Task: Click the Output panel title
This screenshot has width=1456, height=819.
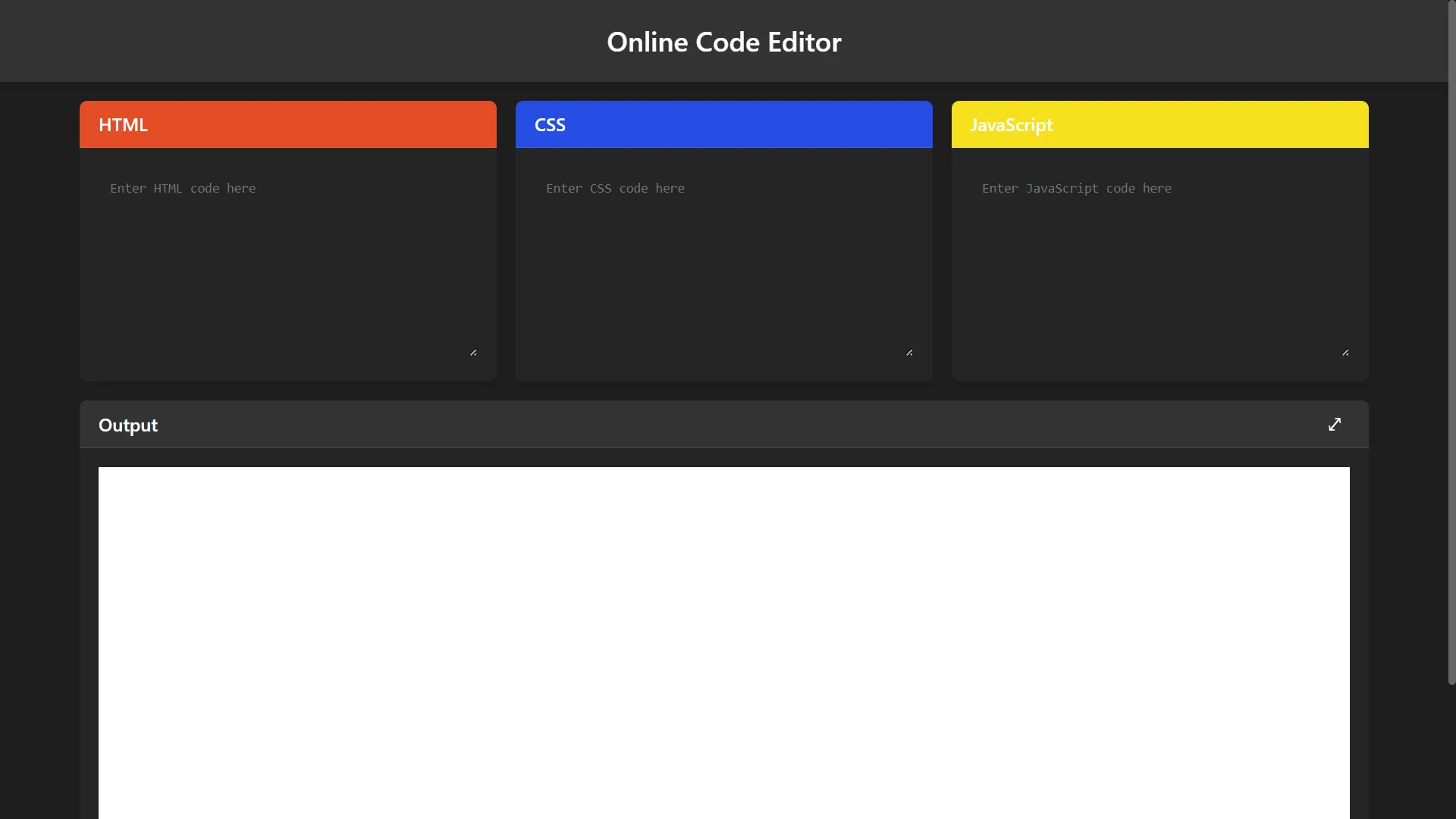Action: coord(128,425)
